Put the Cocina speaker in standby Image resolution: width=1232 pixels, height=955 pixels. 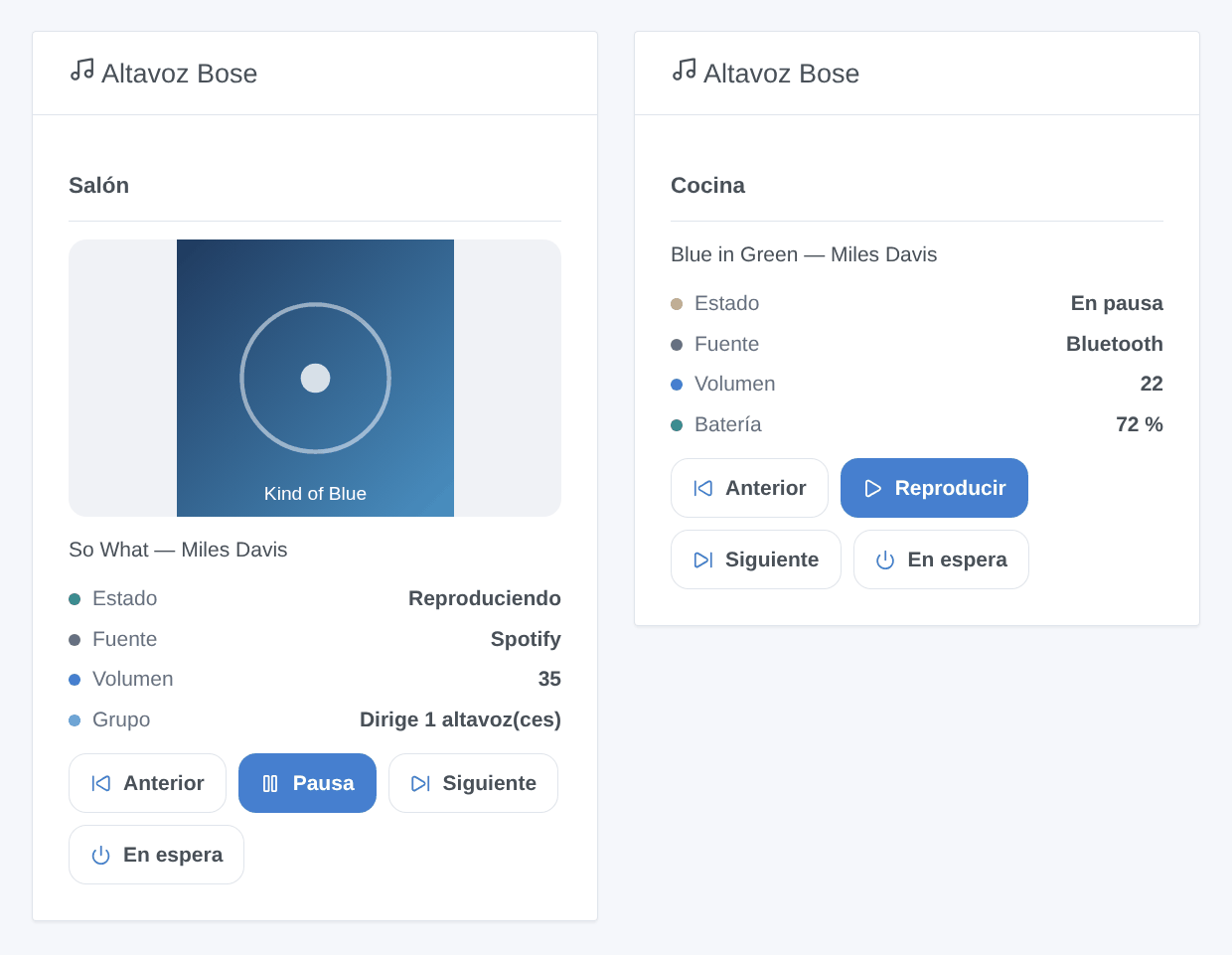pyautogui.click(x=941, y=559)
